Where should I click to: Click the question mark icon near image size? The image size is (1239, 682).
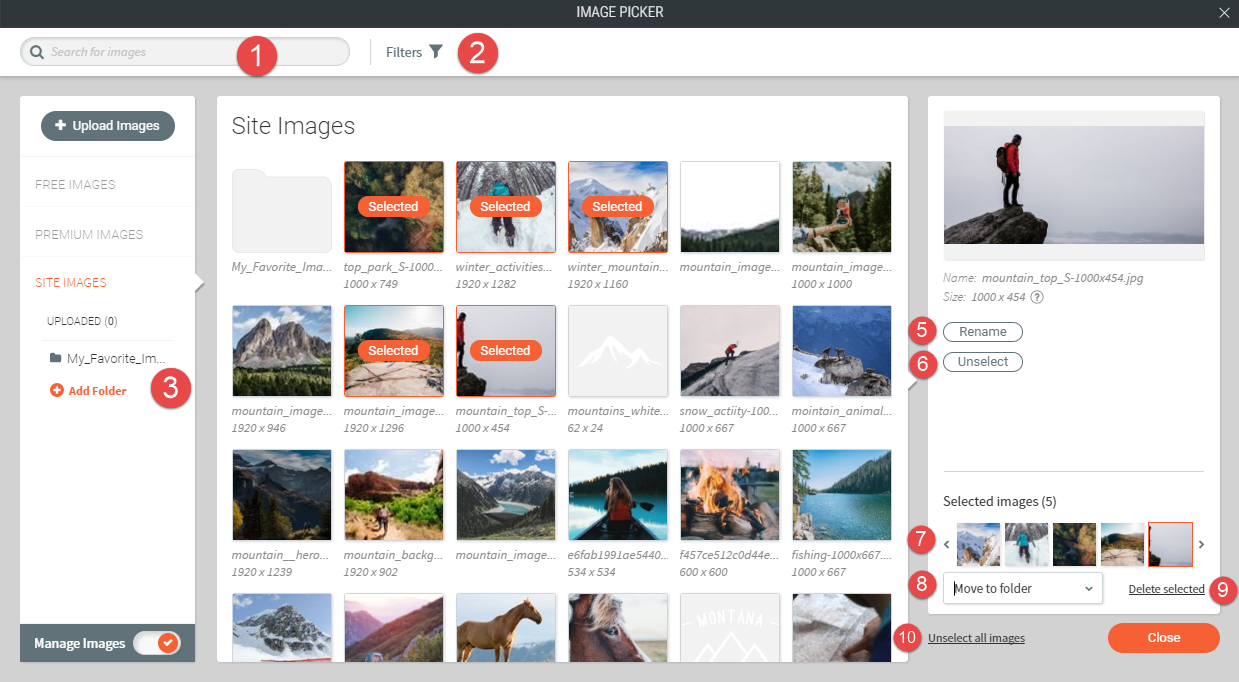click(1037, 296)
